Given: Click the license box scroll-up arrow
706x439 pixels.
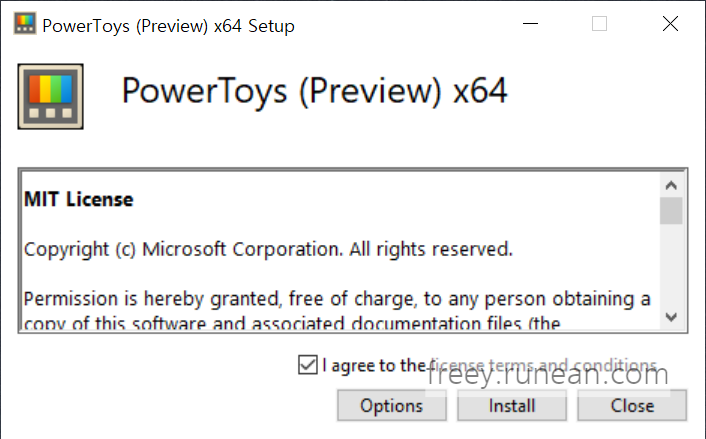Looking at the screenshot, I should tap(671, 186).
